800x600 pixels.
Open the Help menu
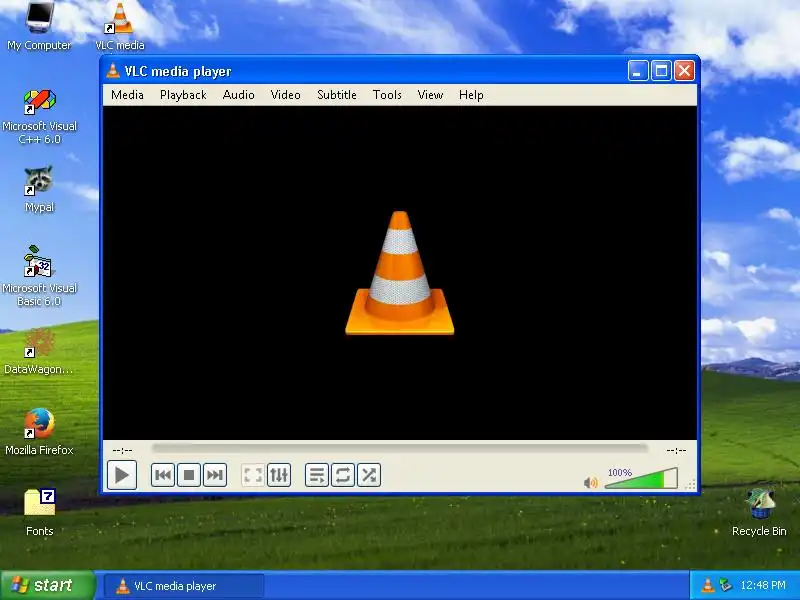(471, 95)
